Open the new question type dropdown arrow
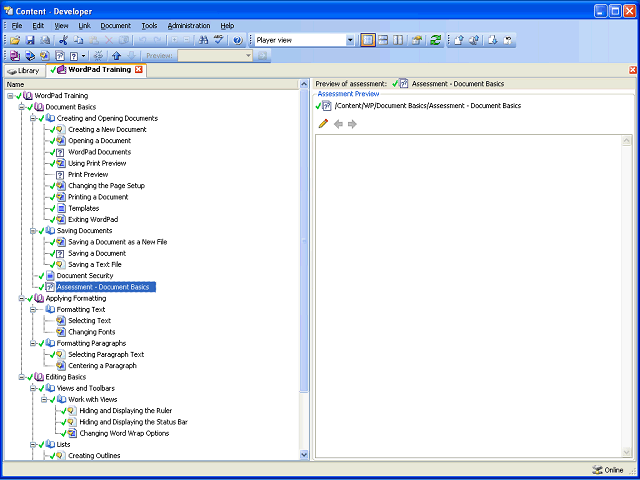Viewport: 640px width, 480px height. coord(83,56)
